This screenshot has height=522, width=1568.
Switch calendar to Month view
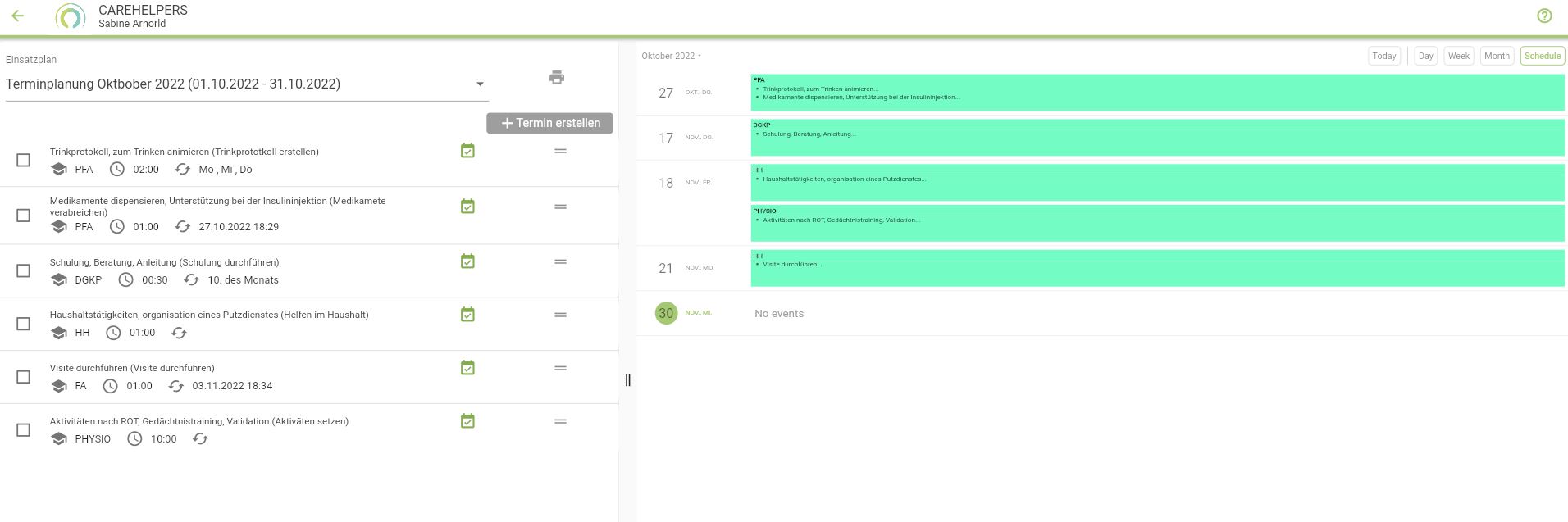(1496, 56)
